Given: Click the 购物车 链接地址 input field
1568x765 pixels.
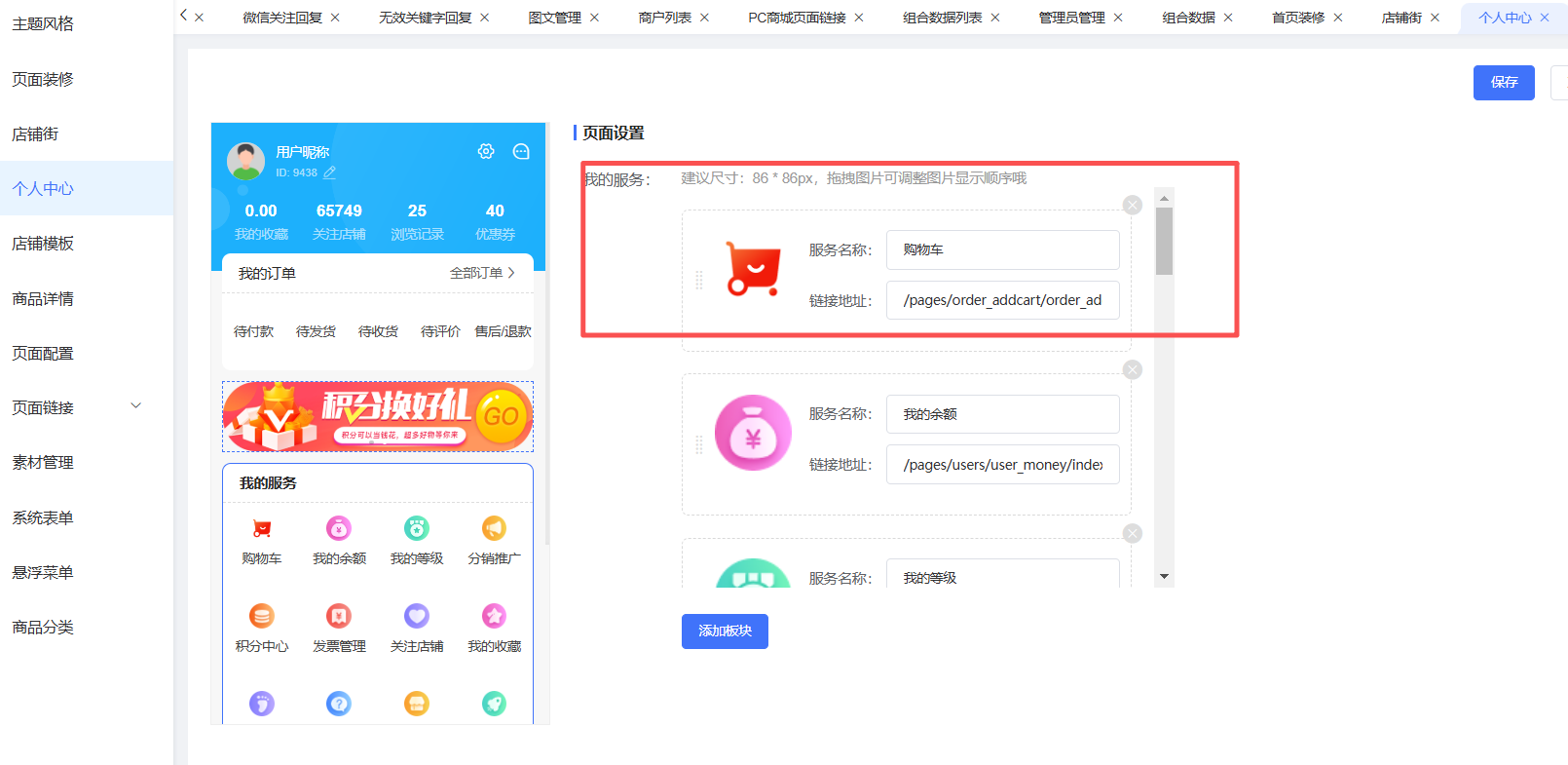Looking at the screenshot, I should point(1002,300).
